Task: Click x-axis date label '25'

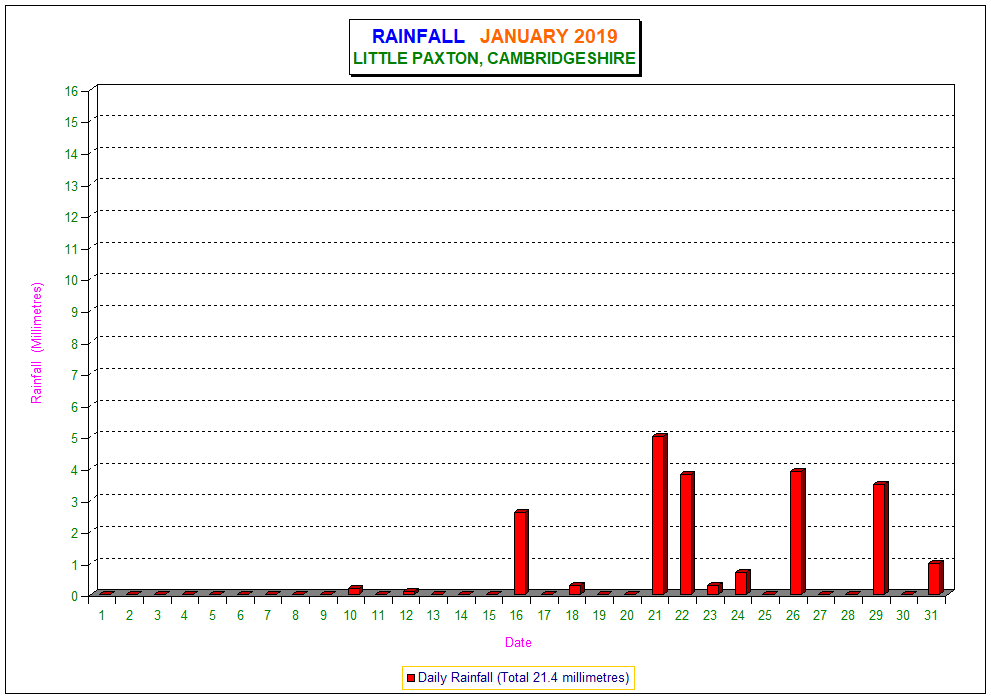Action: point(765,615)
